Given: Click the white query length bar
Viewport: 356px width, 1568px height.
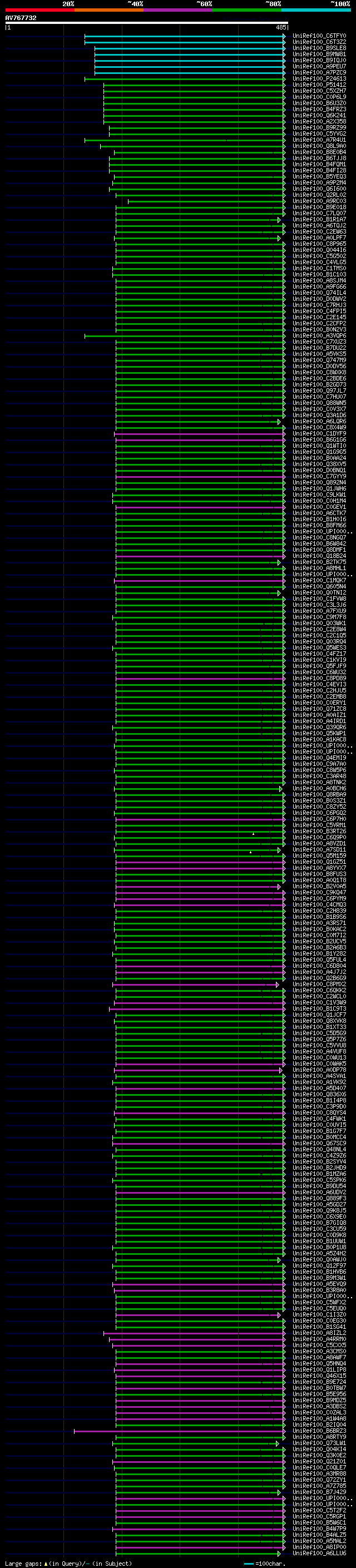Looking at the screenshot, I should 147,22.
